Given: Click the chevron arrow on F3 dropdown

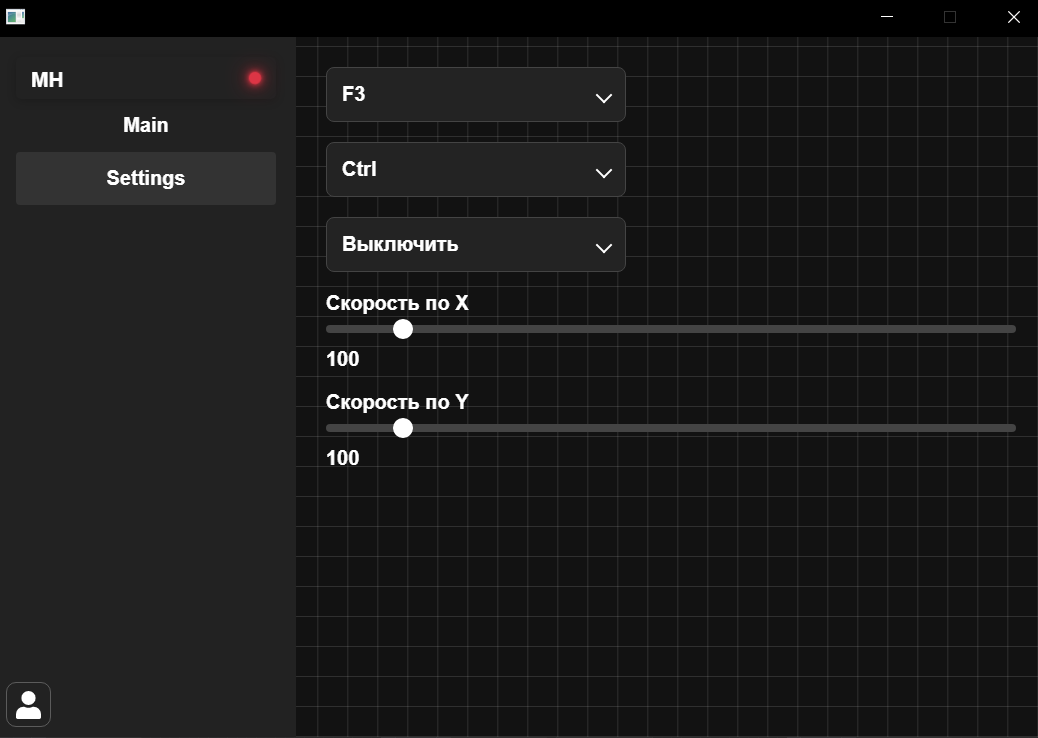Looking at the screenshot, I should (x=603, y=98).
